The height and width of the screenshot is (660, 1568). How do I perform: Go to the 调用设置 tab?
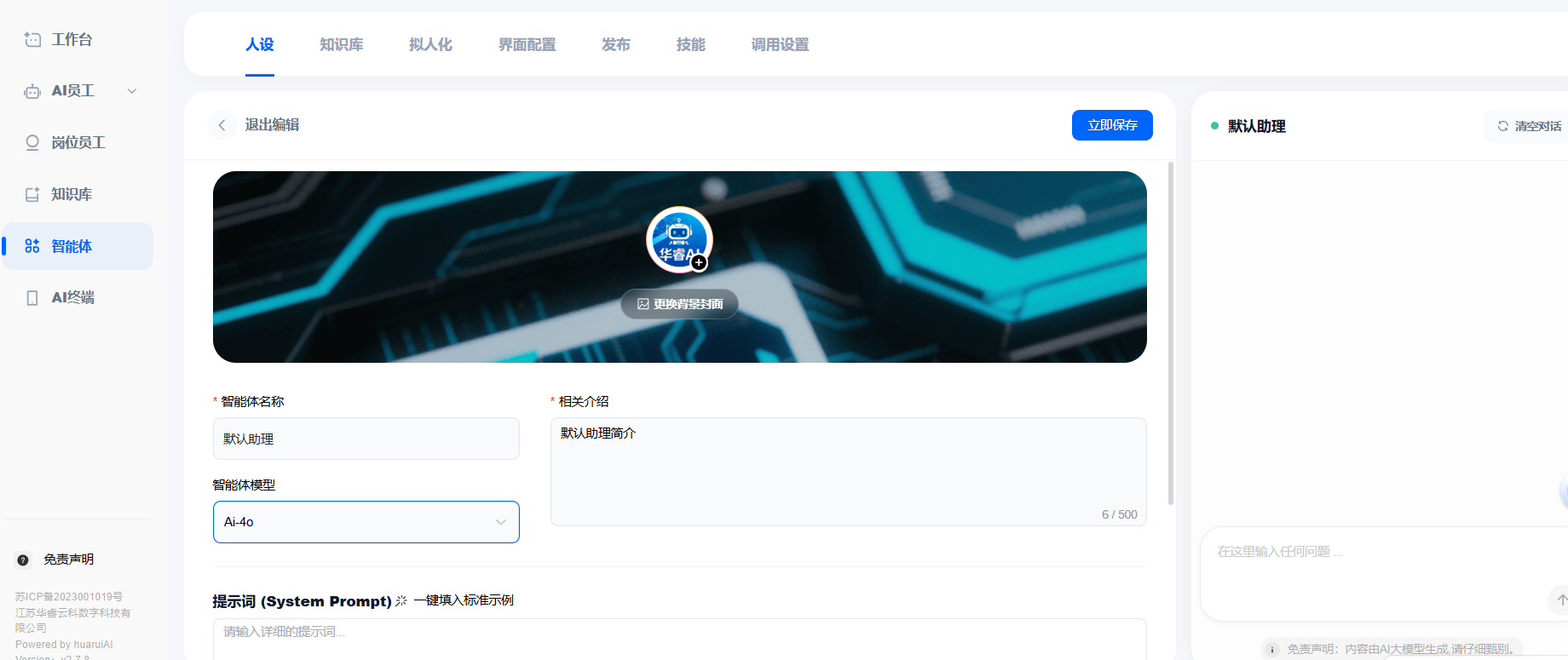point(780,44)
